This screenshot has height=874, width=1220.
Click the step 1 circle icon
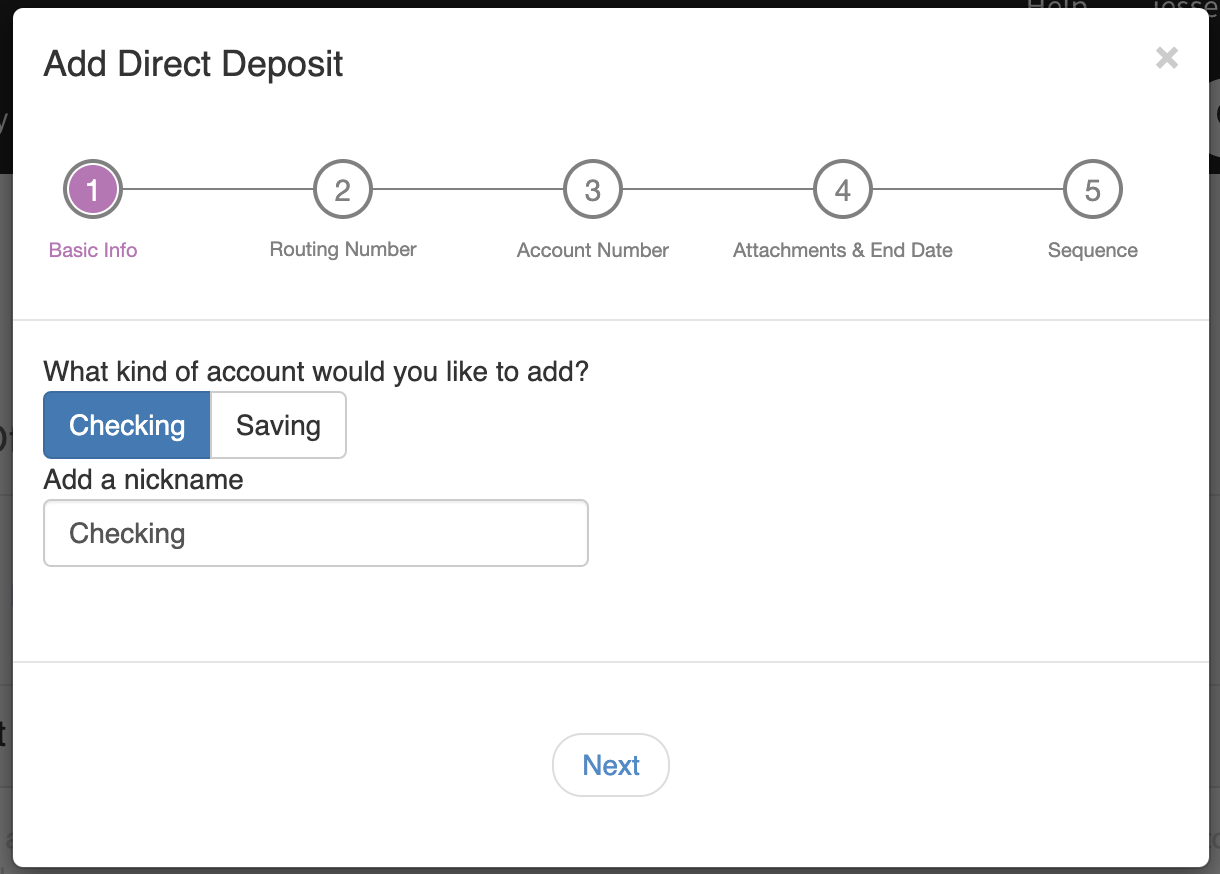click(93, 190)
